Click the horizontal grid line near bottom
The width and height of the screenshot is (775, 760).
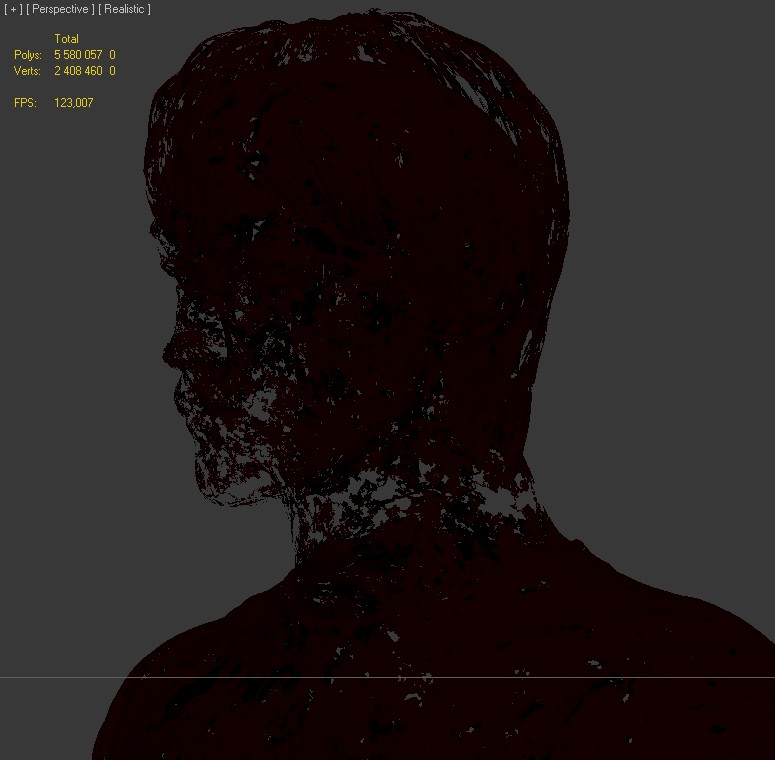tap(50, 677)
